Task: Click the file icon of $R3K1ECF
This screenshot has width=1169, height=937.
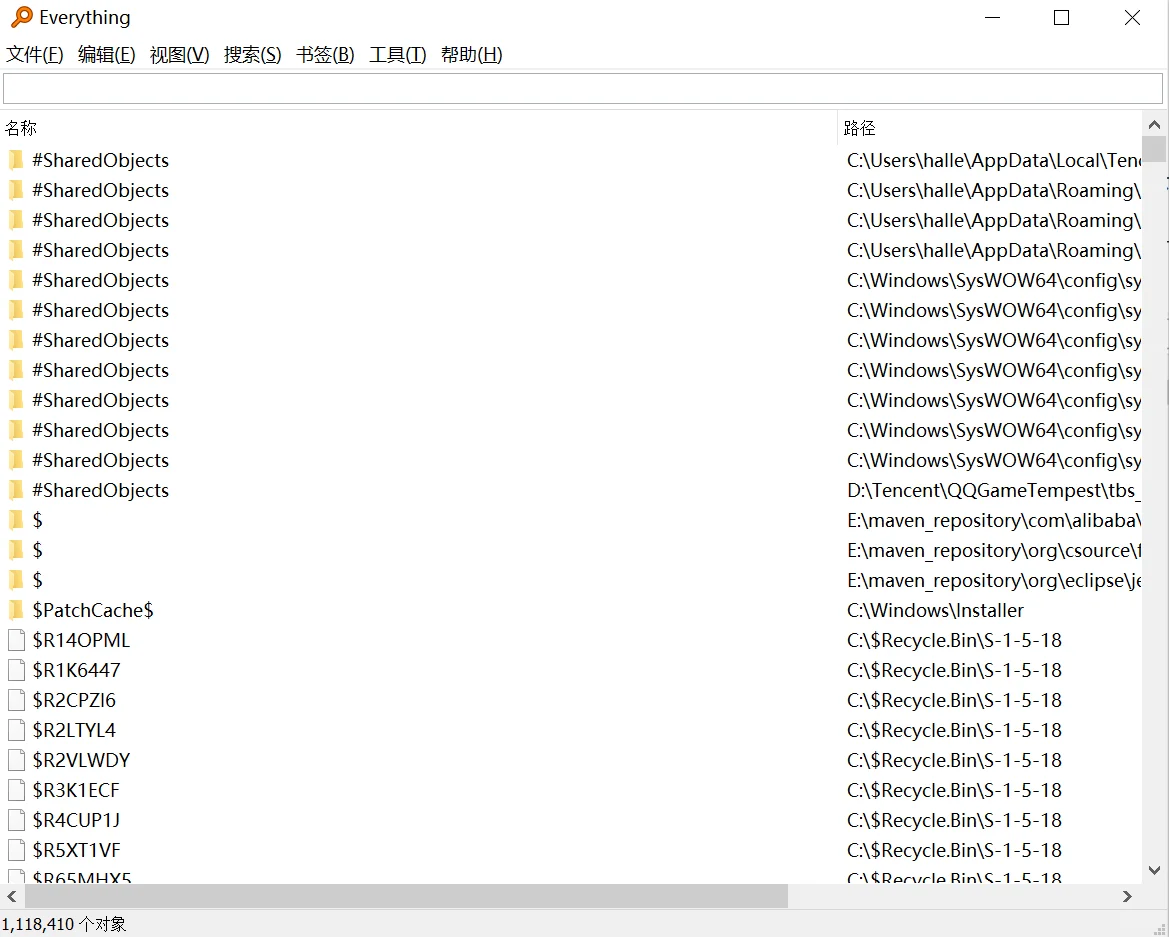Action: click(x=16, y=789)
